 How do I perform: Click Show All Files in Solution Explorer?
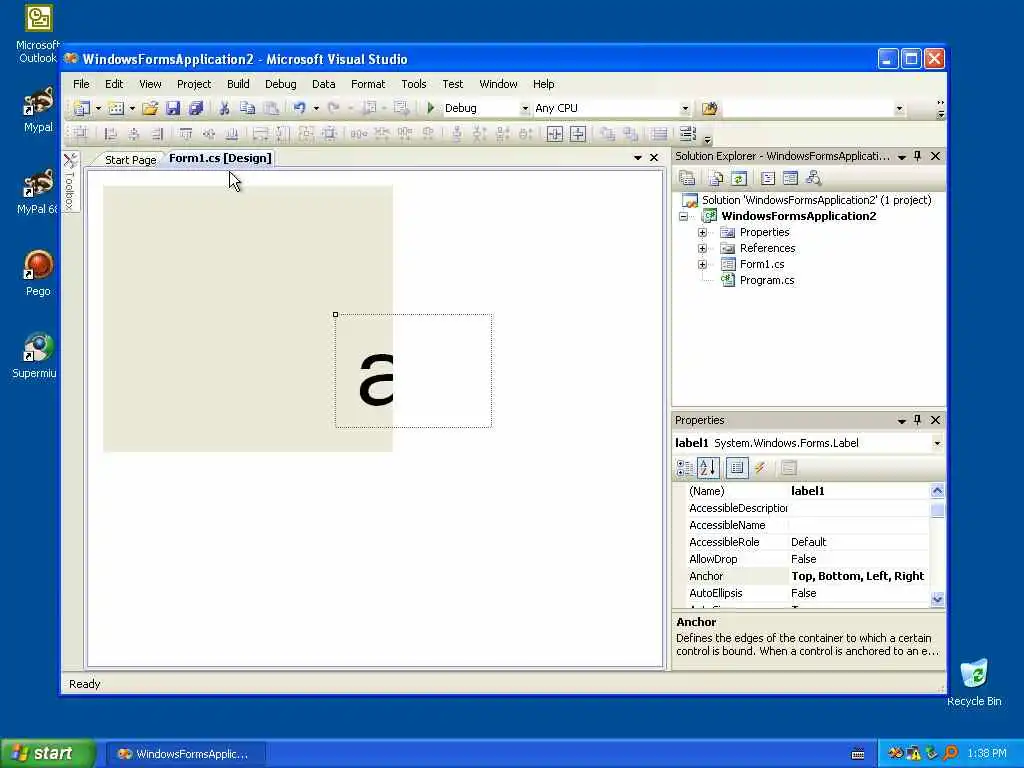[x=716, y=178]
